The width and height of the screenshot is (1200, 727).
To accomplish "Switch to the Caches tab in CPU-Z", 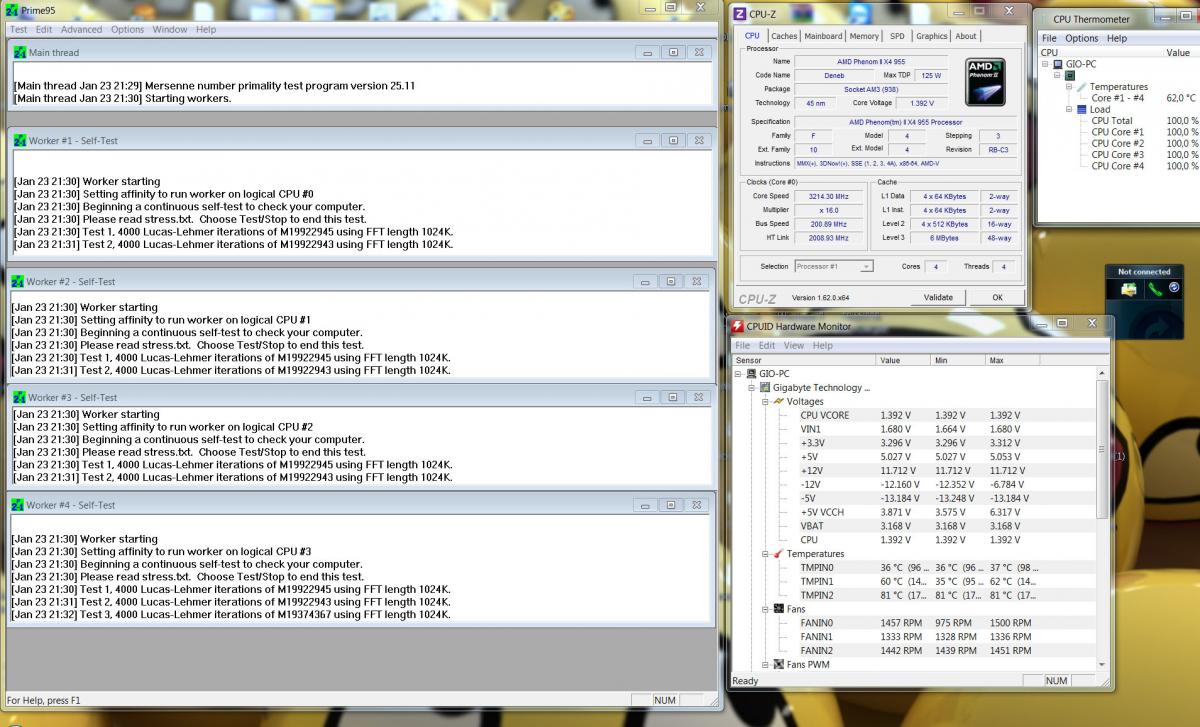I will click(784, 36).
